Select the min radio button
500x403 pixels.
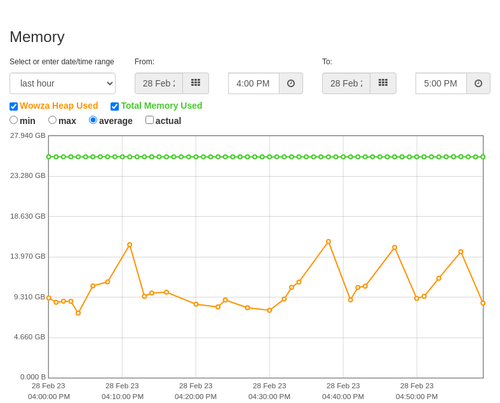14,120
